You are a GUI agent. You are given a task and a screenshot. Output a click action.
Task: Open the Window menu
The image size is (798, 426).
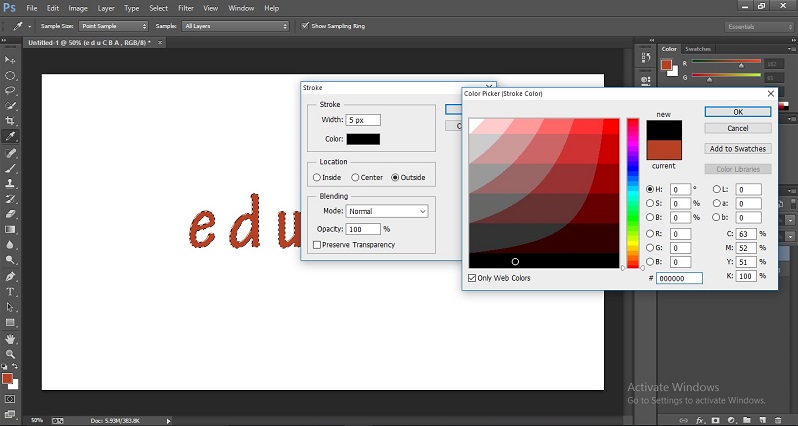tap(241, 8)
